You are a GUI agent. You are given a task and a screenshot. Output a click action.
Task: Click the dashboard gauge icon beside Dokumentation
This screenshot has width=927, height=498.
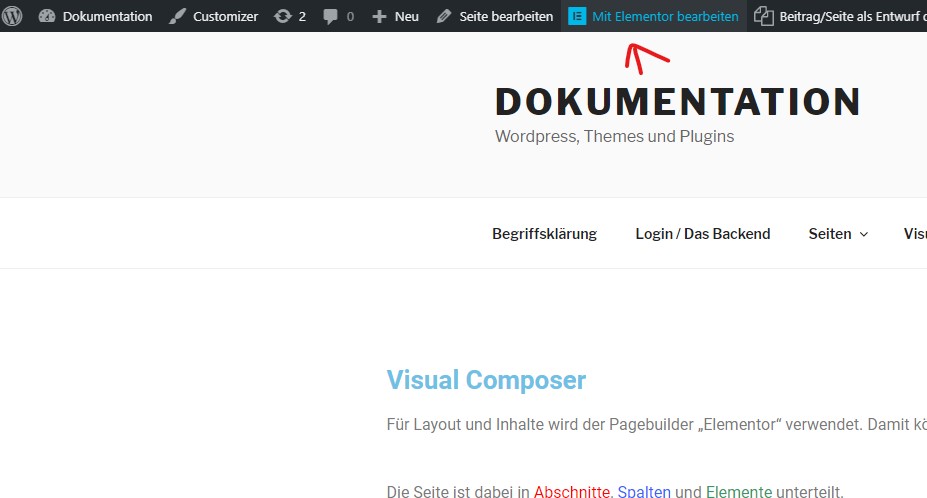coord(47,16)
